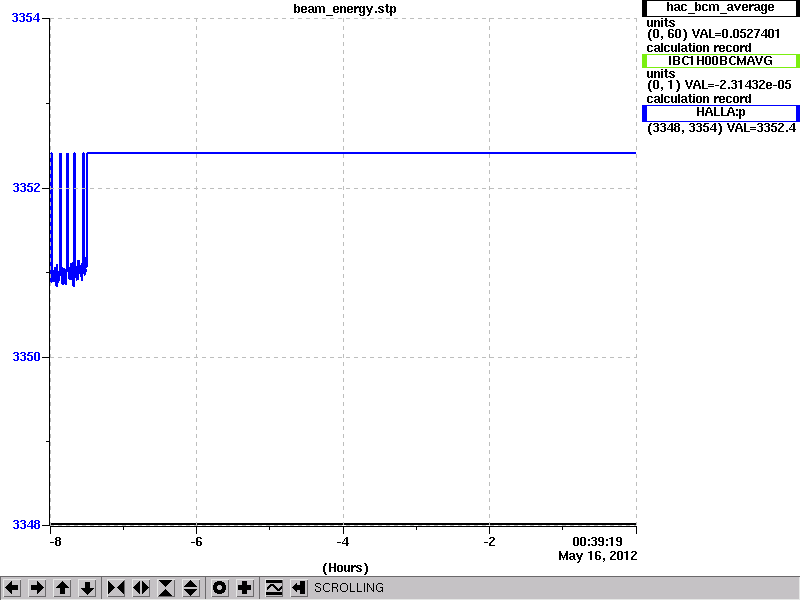Viewport: 800px width, 600px height.
Task: Zoom in horizontally (inward-pointing triangles icon)
Action: click(x=116, y=588)
